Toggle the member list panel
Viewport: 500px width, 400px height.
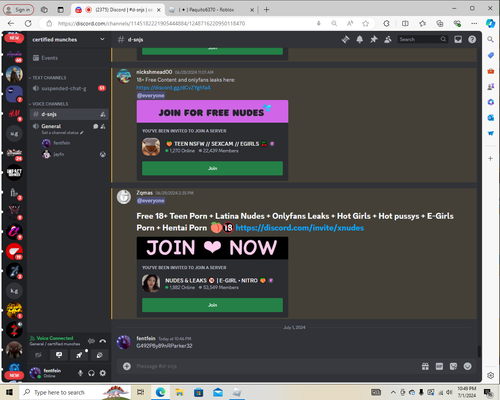click(x=388, y=39)
